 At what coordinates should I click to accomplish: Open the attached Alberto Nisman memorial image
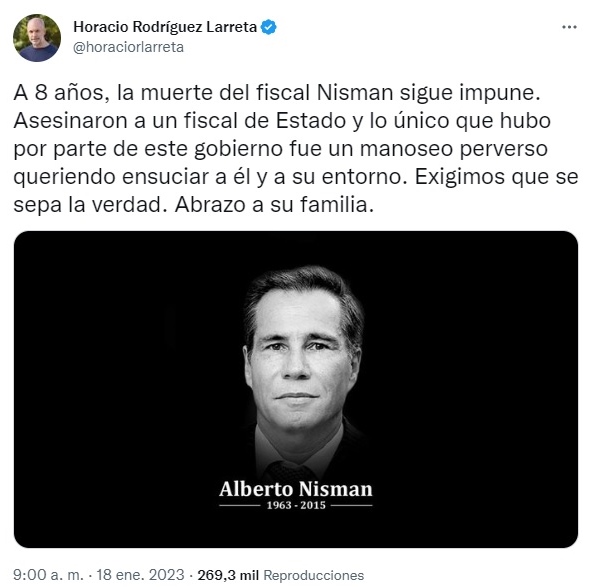pos(296,389)
